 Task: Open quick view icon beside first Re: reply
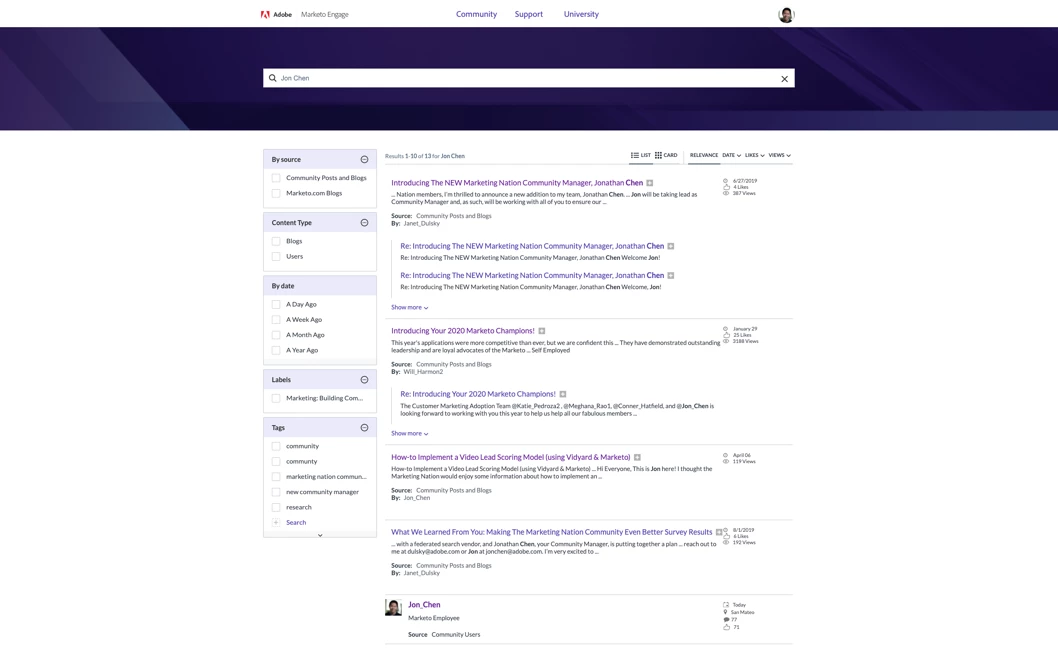coord(671,246)
